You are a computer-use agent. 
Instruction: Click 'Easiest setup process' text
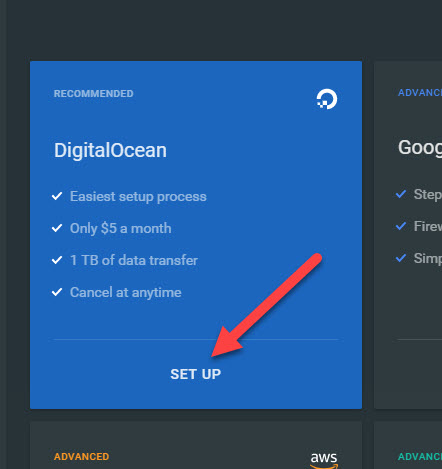point(138,196)
